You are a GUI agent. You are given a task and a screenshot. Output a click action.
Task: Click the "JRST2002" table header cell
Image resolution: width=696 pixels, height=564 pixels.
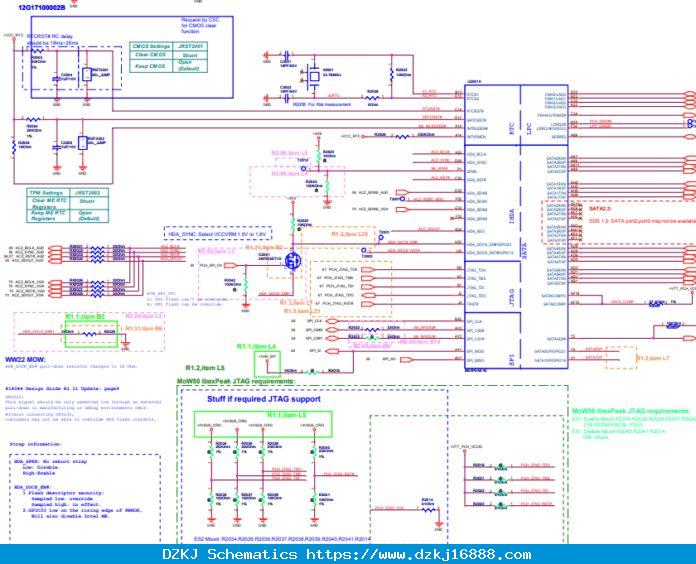tap(88, 193)
